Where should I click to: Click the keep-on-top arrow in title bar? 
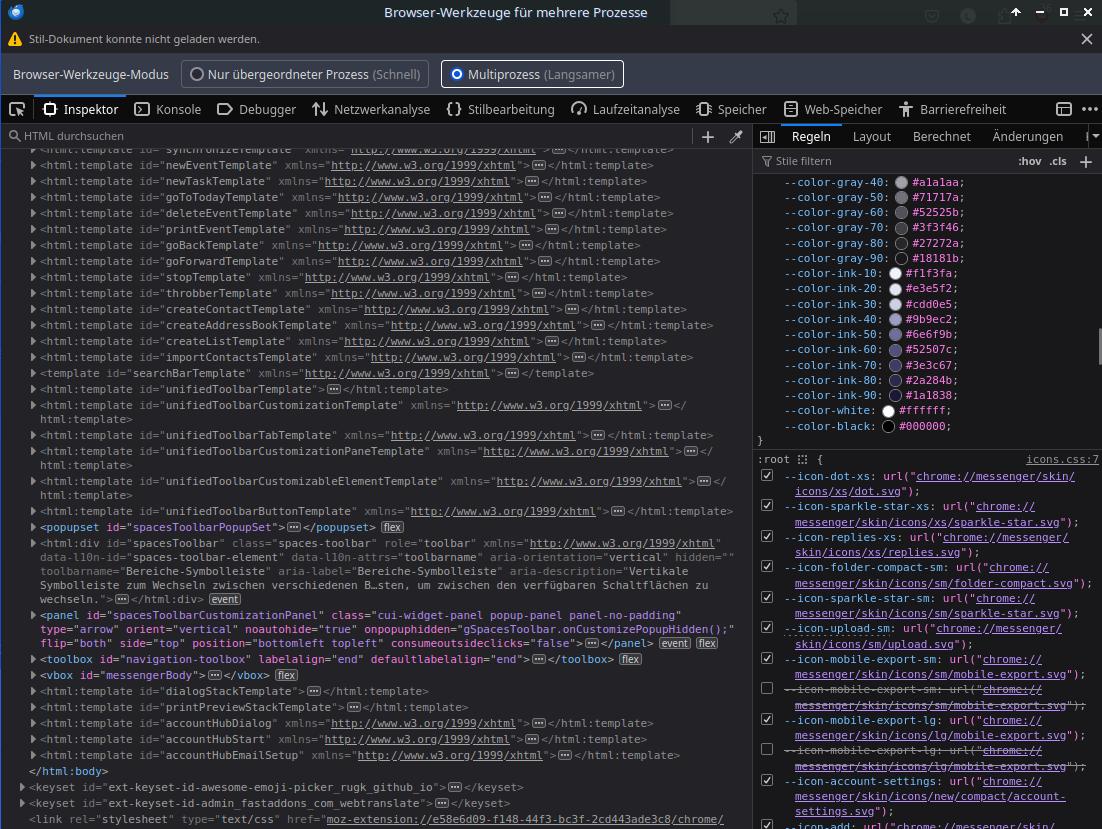tap(1016, 12)
